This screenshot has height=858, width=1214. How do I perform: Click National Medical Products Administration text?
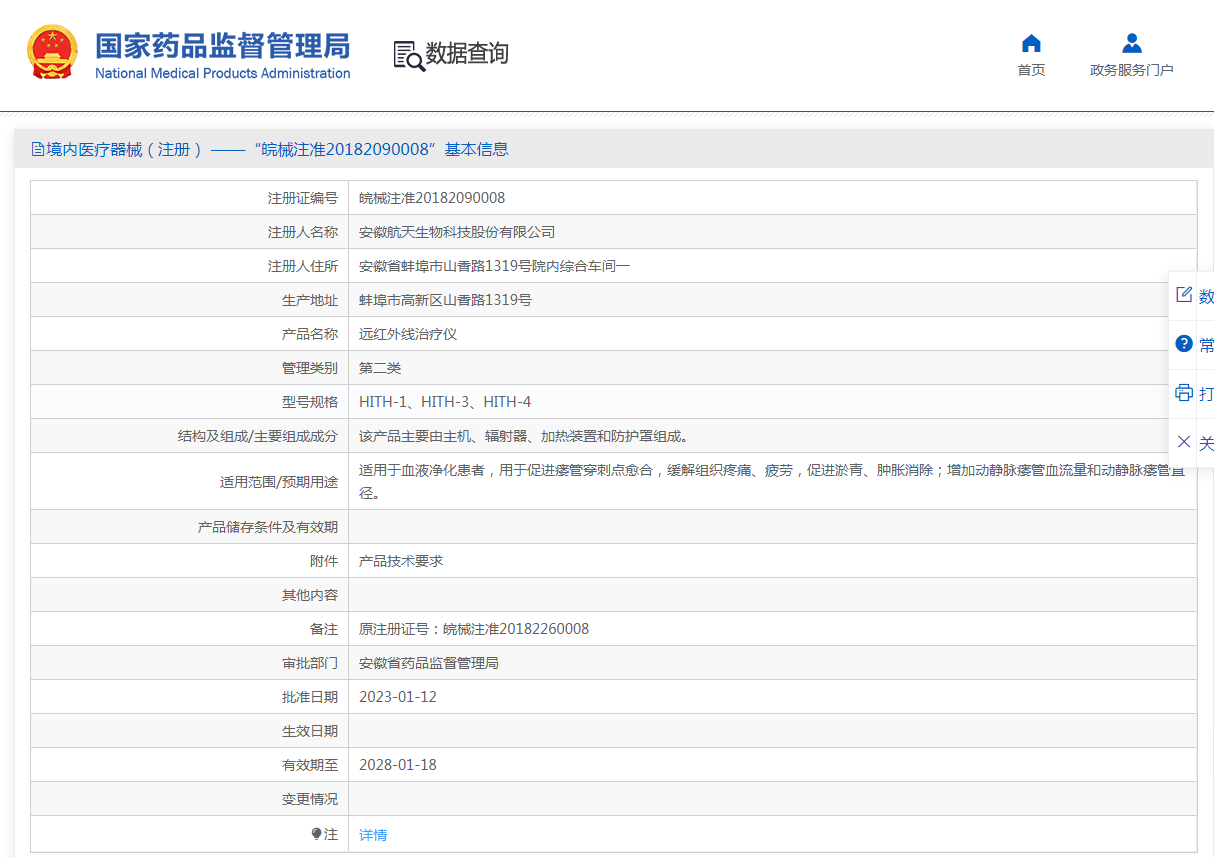(x=223, y=73)
